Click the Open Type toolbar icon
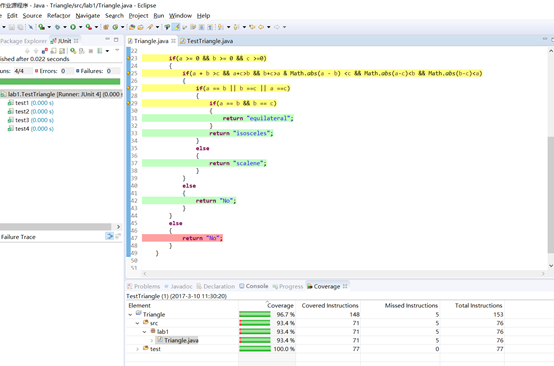The width and height of the screenshot is (554, 366). (132, 27)
